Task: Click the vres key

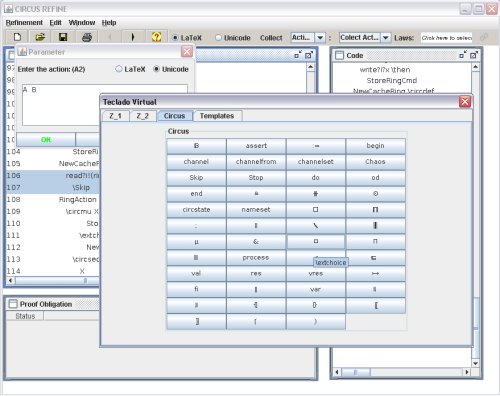Action: tap(316, 274)
